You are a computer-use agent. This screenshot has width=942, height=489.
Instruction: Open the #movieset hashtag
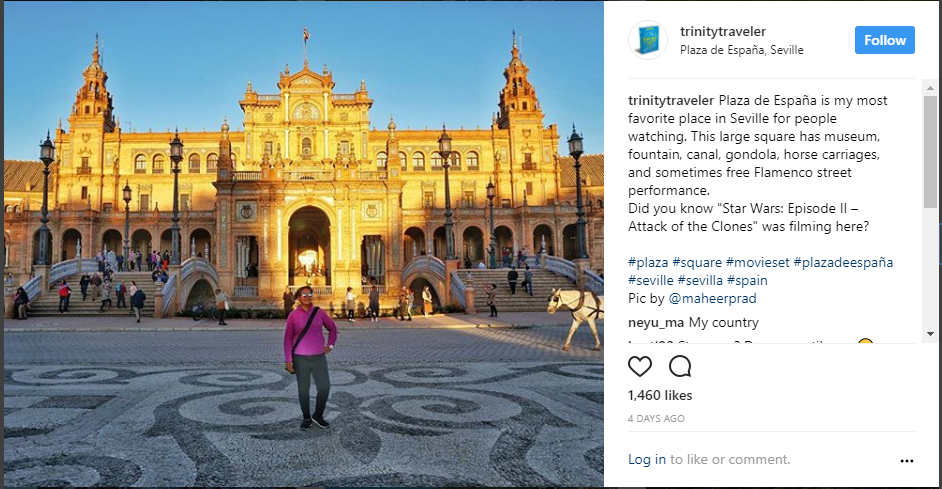tap(758, 262)
